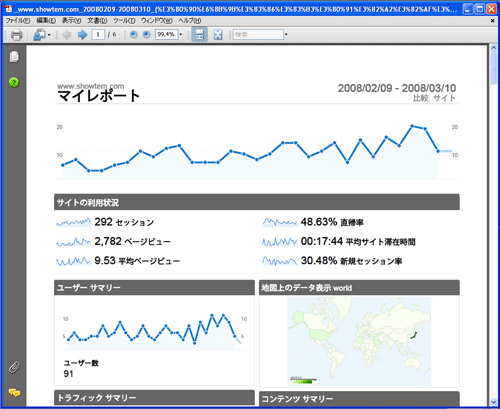Go to the previous page with the left arrow
The height and width of the screenshot is (409, 500).
click(67, 35)
